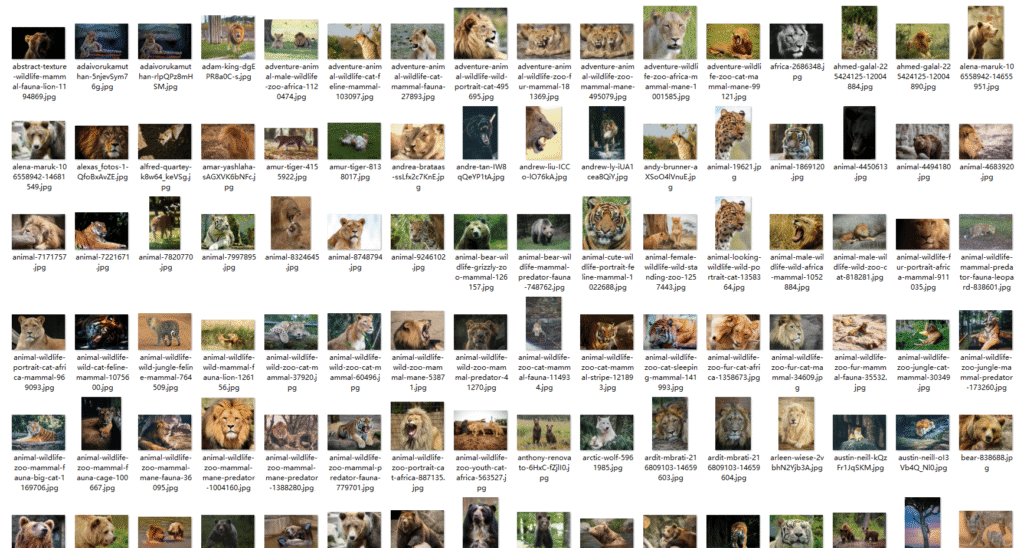Viewport: 1024px width, 548px height.
Task: Select white lion thumbnail arleen-wiese-2vbhN2Yjb3A.jpg
Action: click(x=796, y=424)
